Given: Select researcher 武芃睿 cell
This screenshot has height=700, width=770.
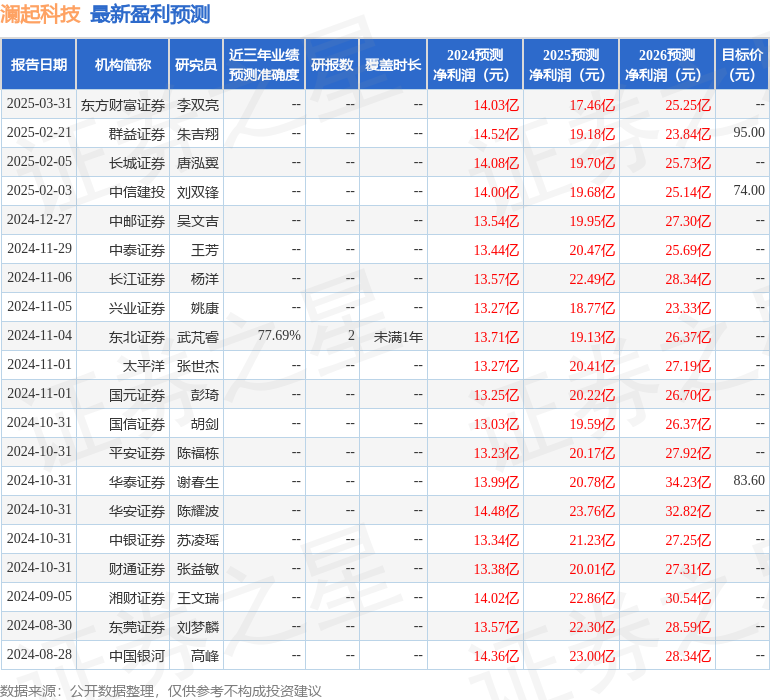Looking at the screenshot, I should click(198, 337).
